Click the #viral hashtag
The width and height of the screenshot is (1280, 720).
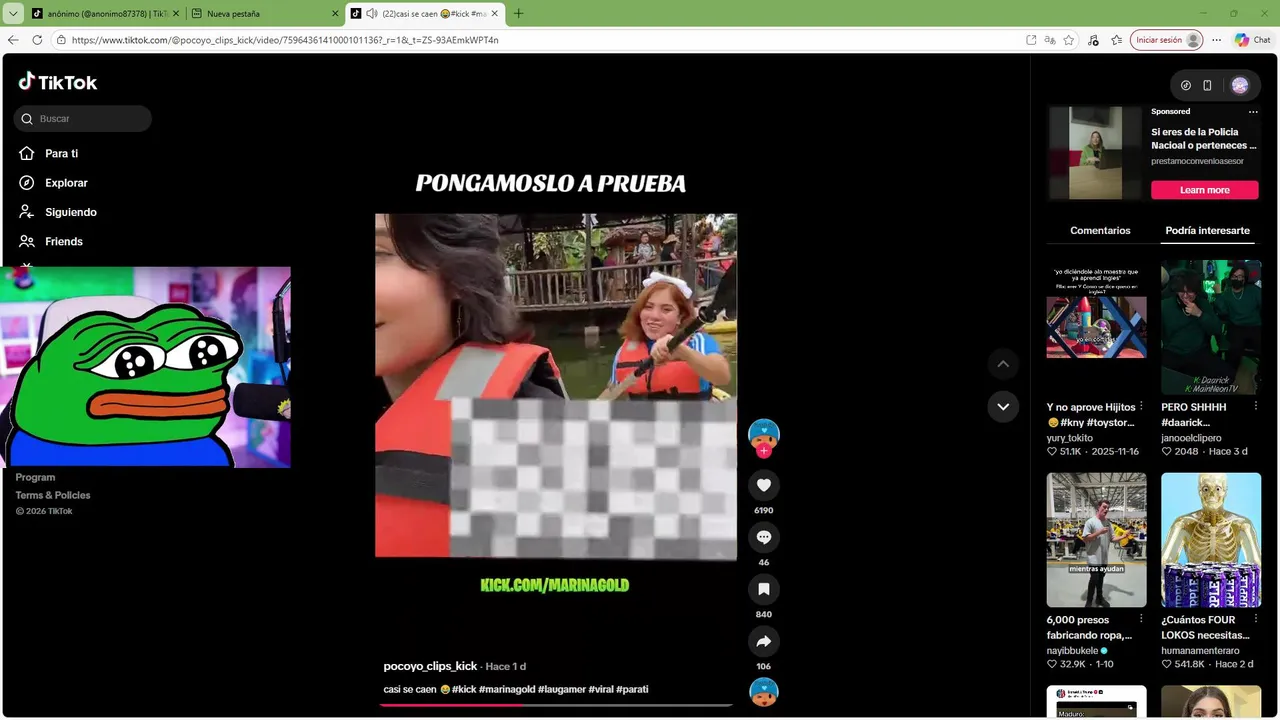[600, 689]
